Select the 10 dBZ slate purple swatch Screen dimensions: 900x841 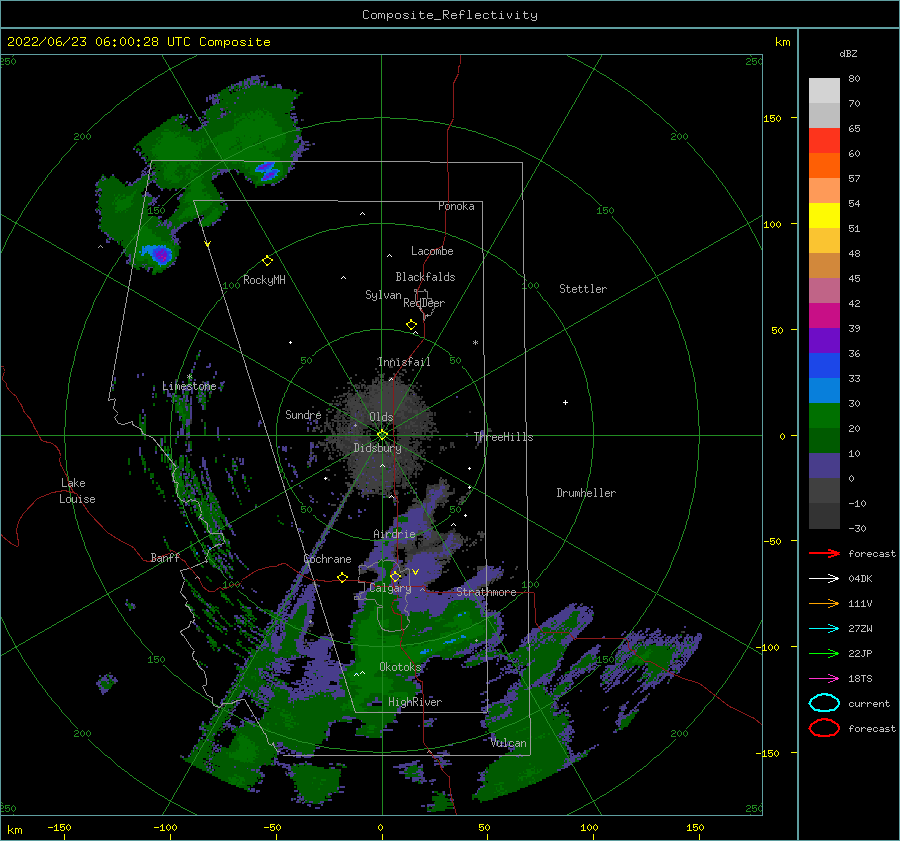point(824,465)
